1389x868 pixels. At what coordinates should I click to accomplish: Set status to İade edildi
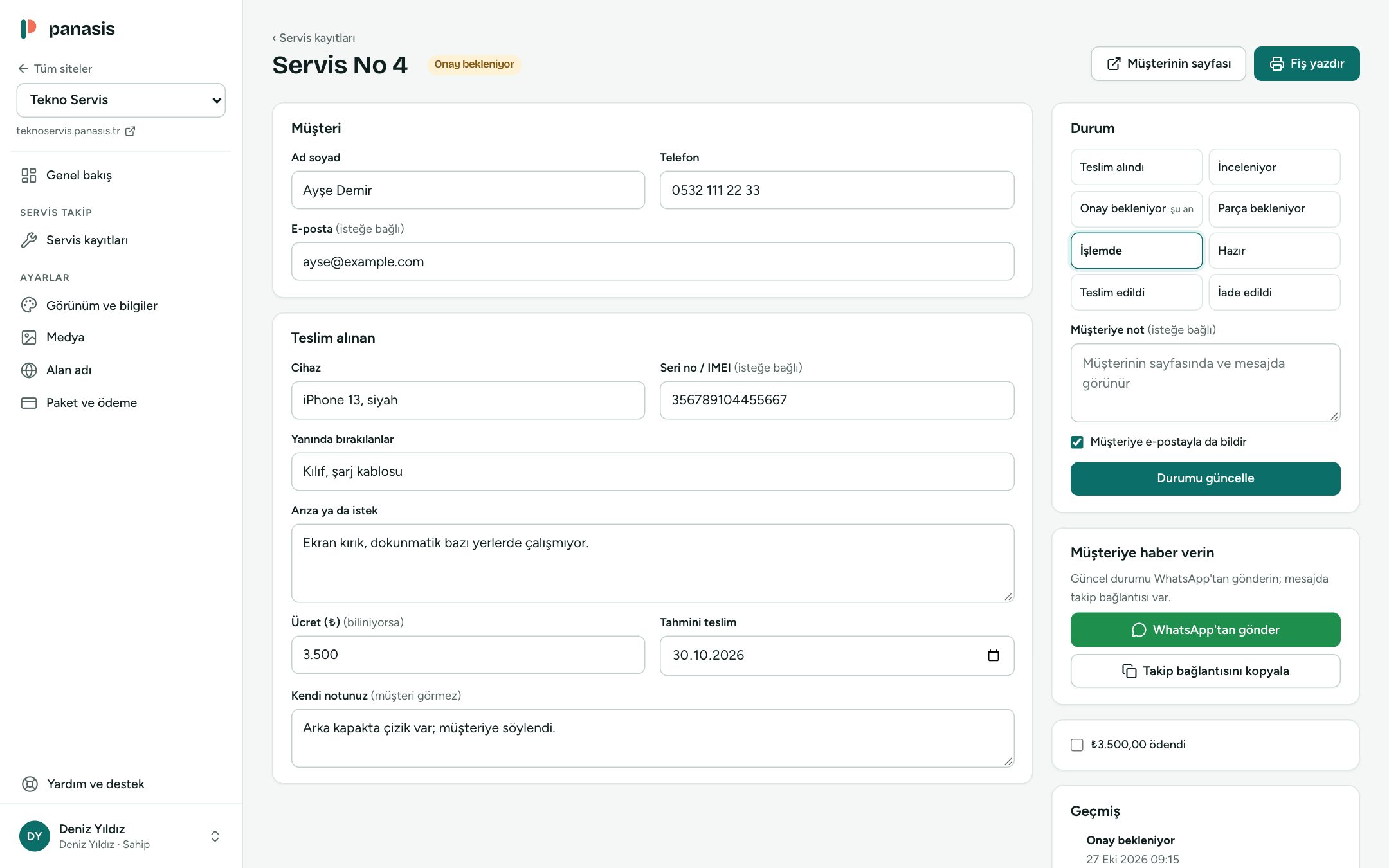click(x=1275, y=293)
